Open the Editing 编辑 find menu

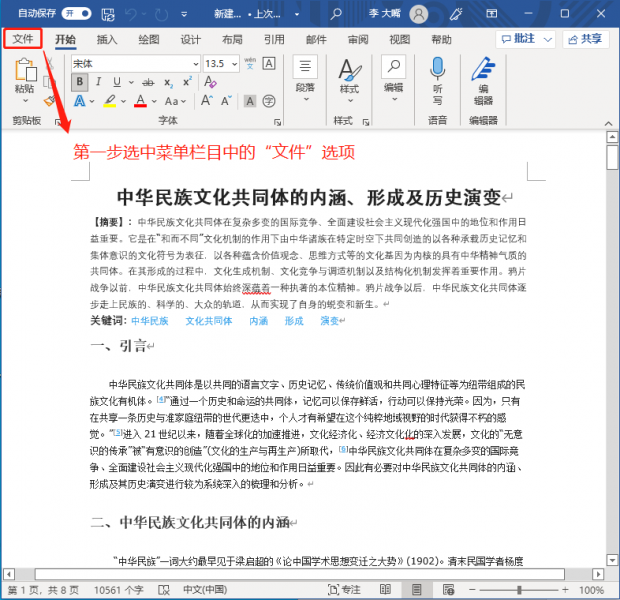pos(393,79)
